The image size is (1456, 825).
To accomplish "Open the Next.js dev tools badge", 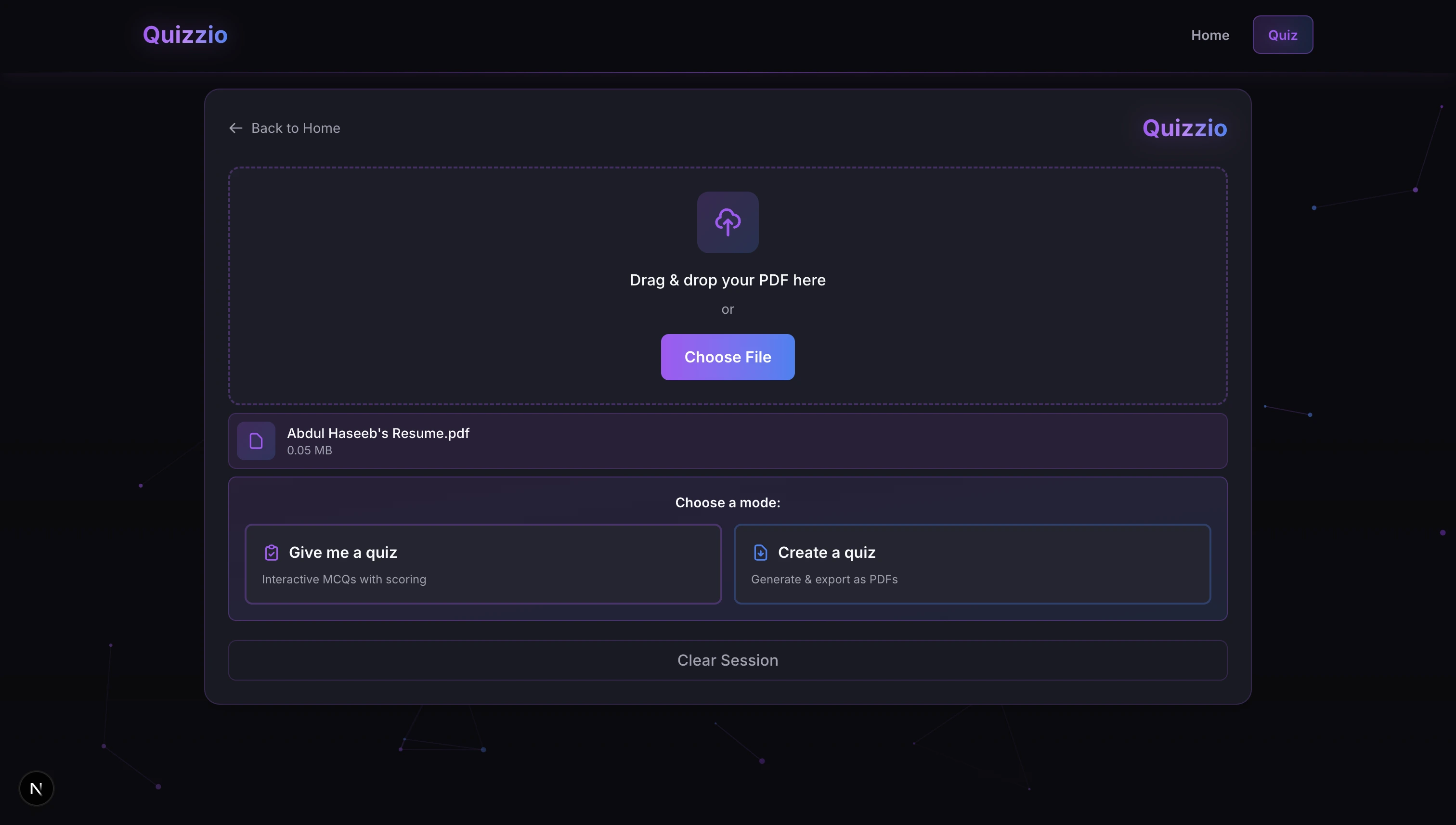I will click(x=36, y=788).
